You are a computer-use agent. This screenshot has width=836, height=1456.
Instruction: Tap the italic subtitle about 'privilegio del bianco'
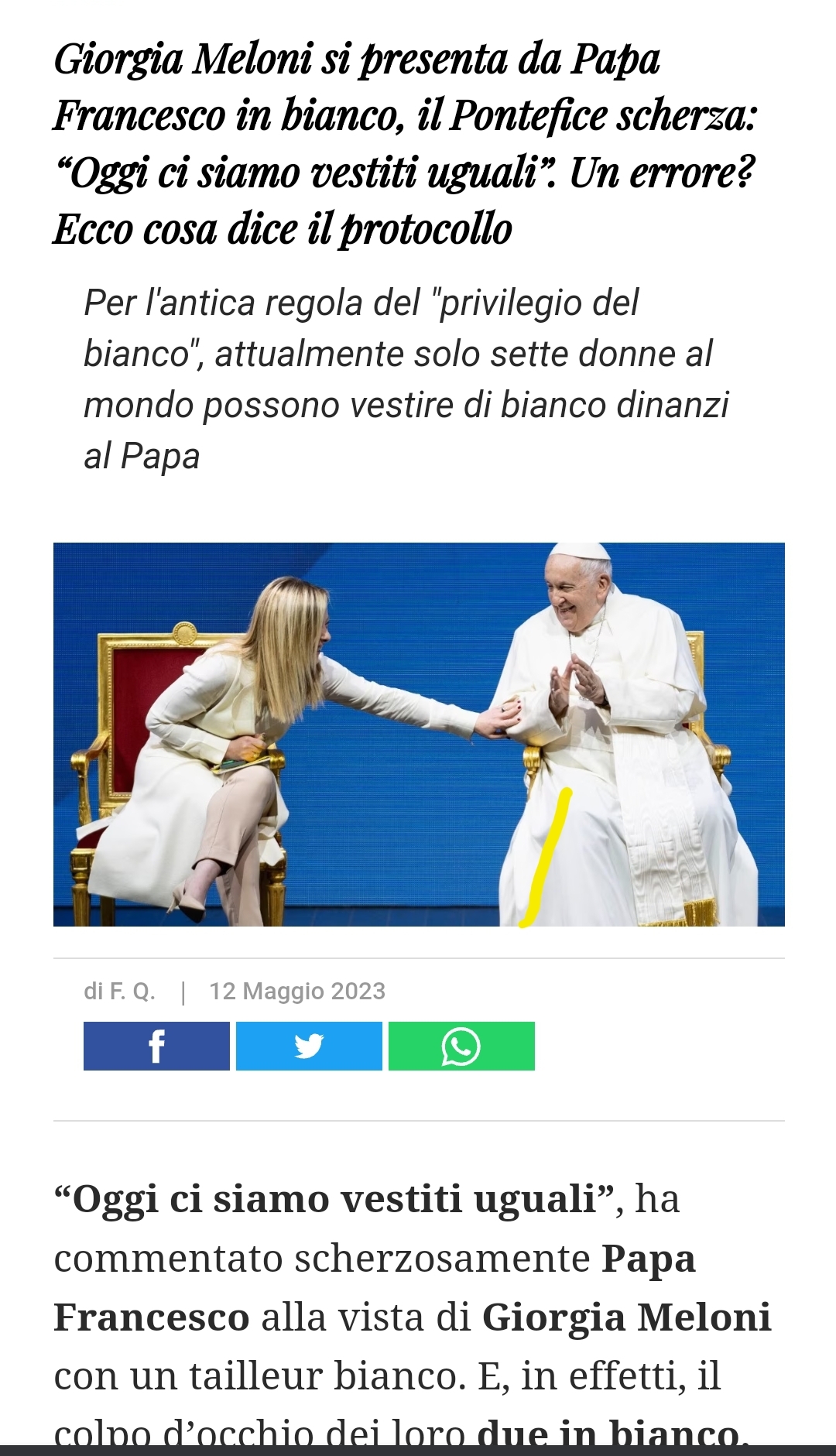(406, 379)
